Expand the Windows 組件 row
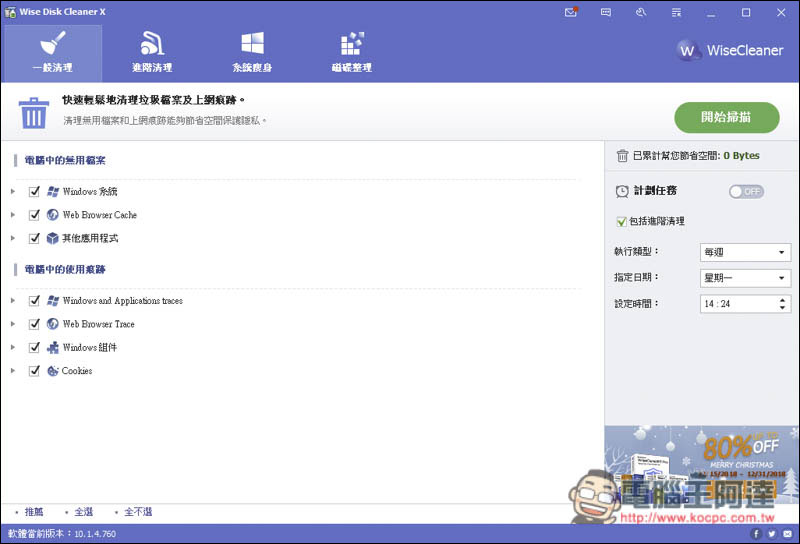This screenshot has height=544, width=800. tap(13, 348)
